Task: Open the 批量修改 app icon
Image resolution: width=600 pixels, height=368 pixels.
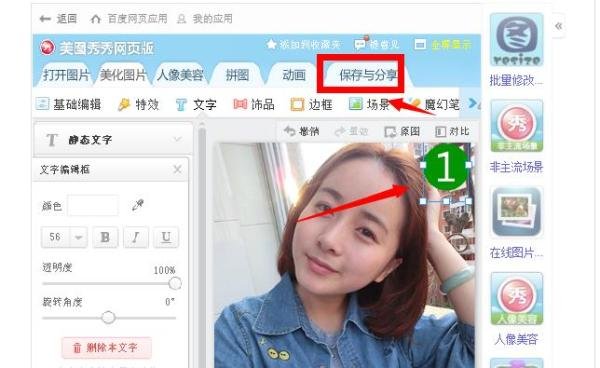Action: (x=517, y=39)
